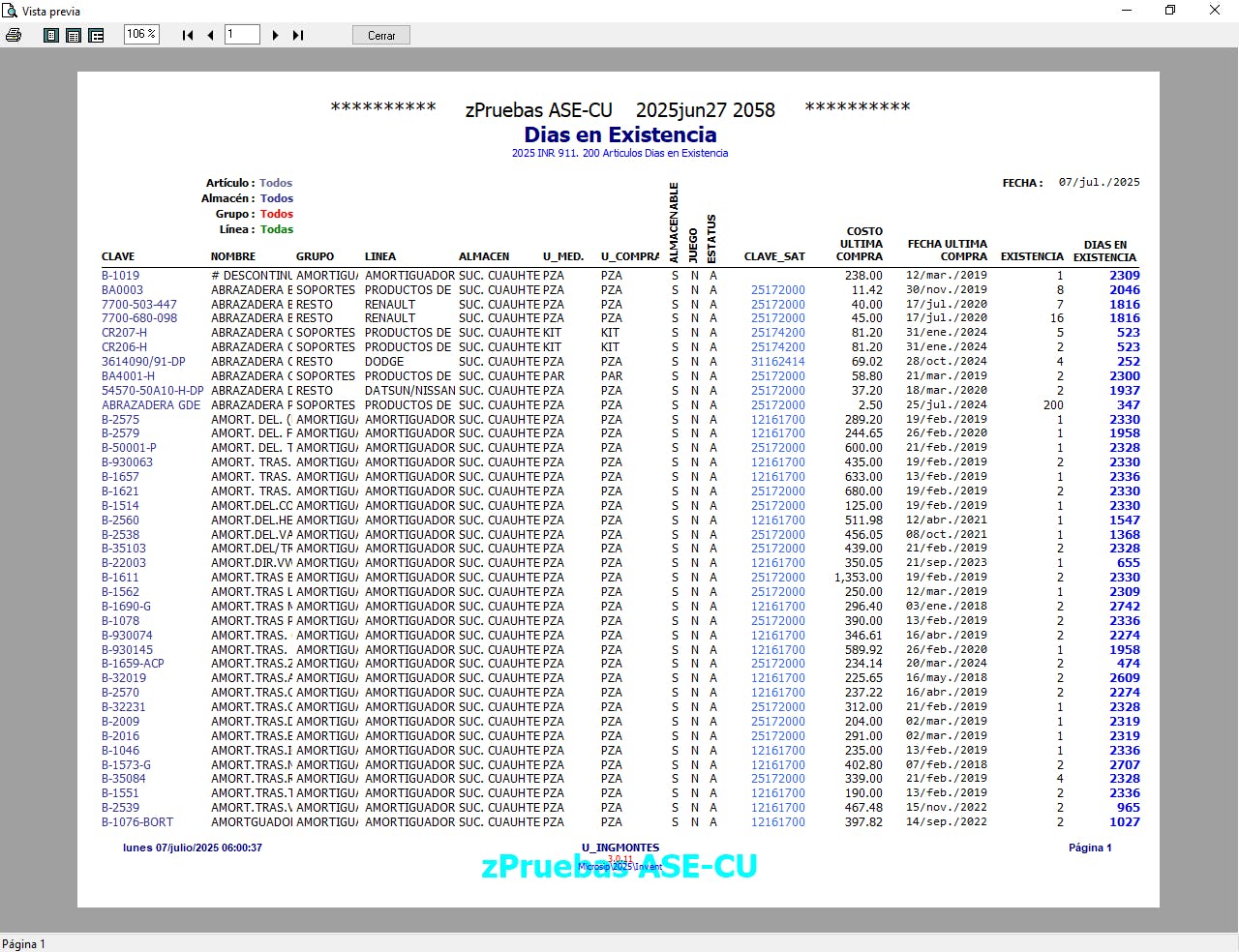
Task: Select the page width view icon
Action: point(74,35)
